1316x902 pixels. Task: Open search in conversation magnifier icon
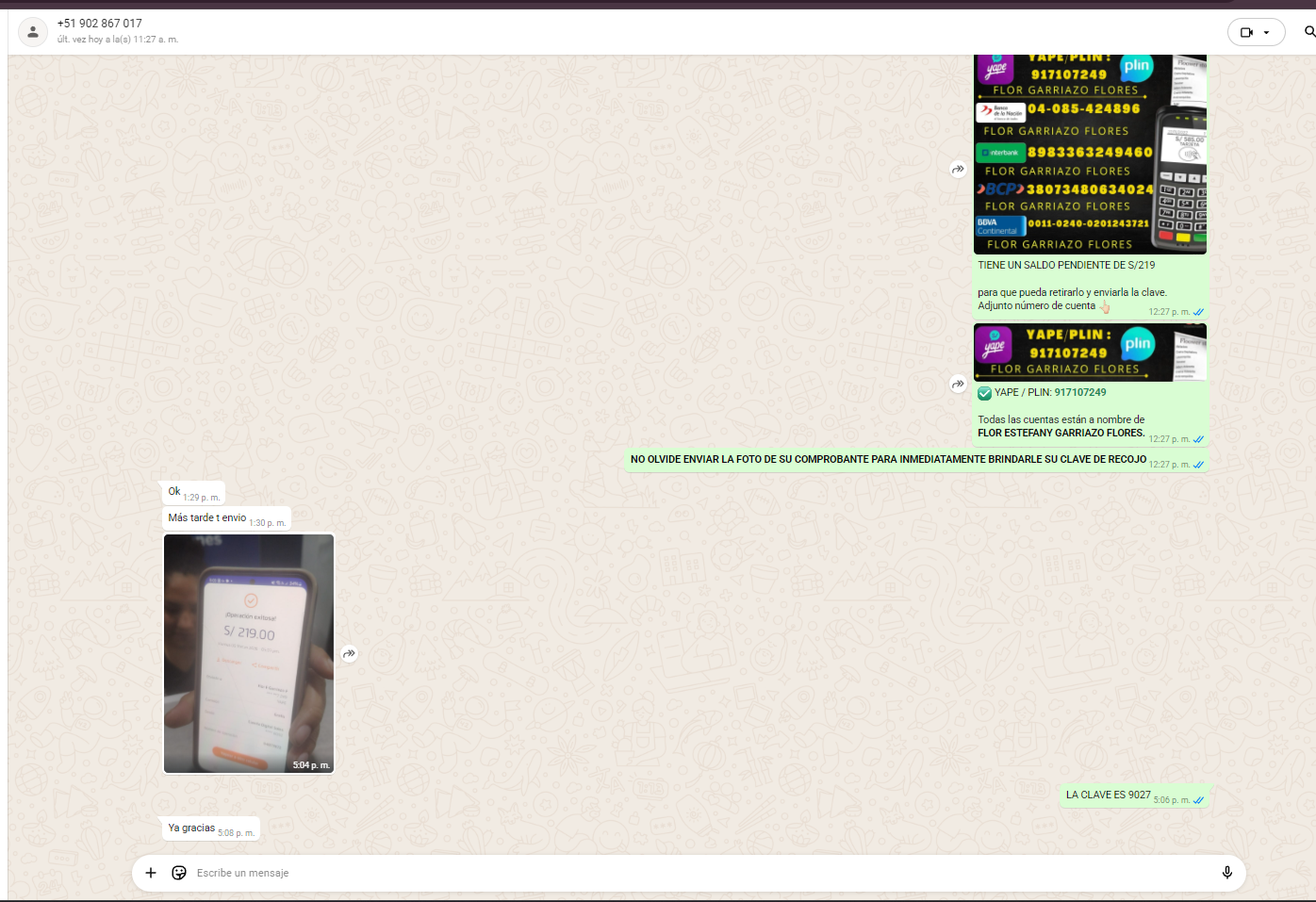1308,32
